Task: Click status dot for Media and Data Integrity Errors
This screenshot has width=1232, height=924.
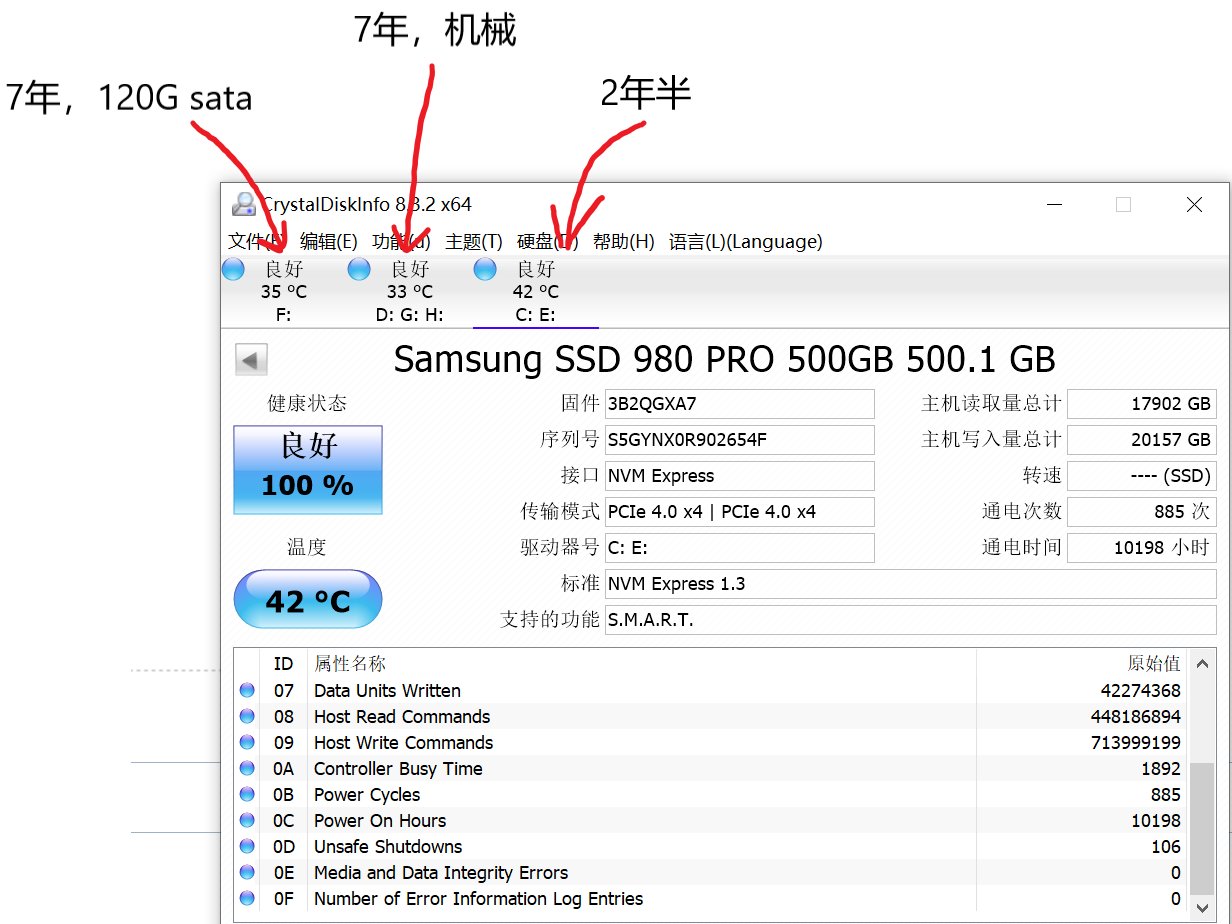Action: [x=247, y=873]
